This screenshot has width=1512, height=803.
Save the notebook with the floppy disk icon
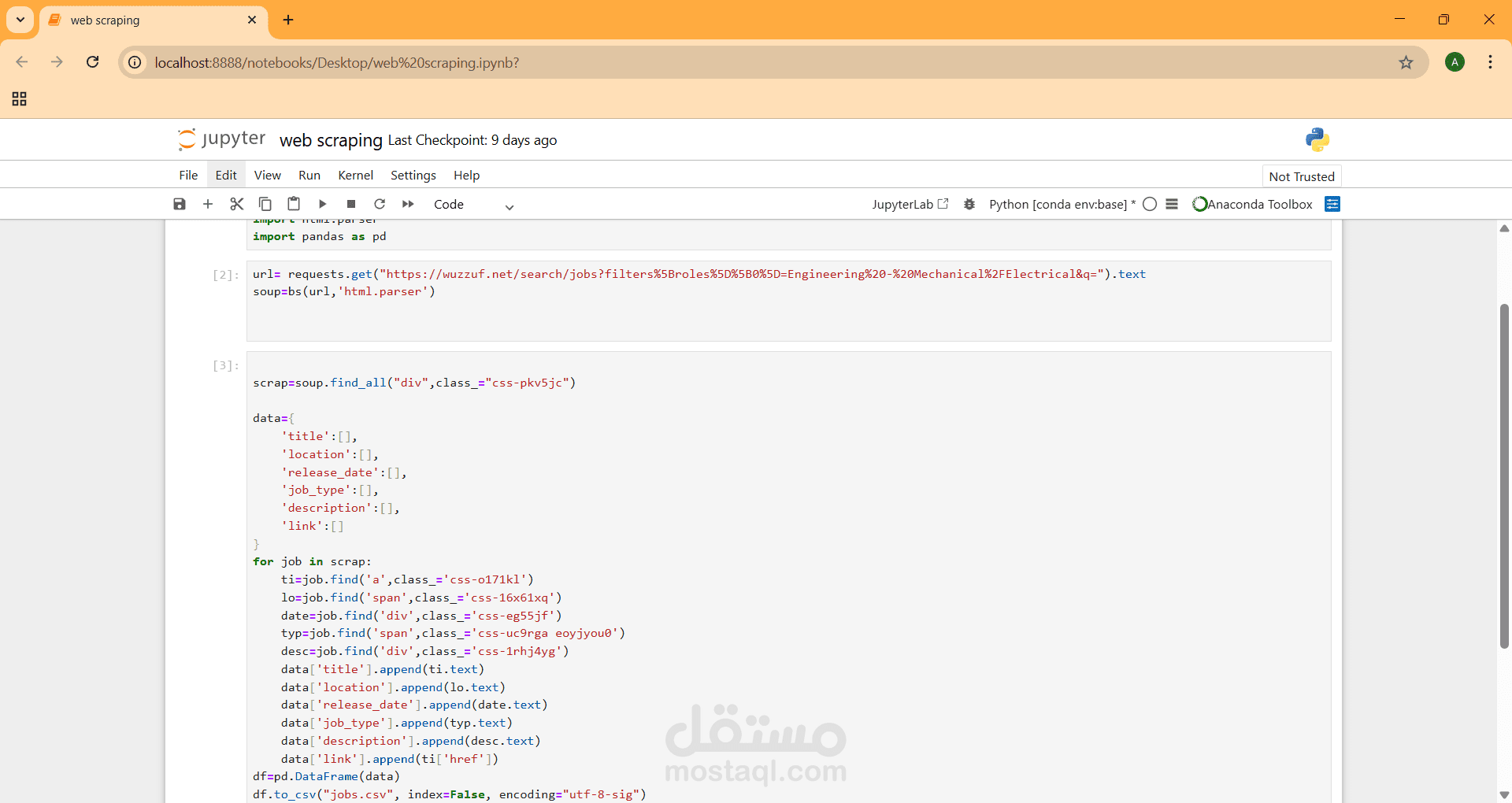click(180, 204)
